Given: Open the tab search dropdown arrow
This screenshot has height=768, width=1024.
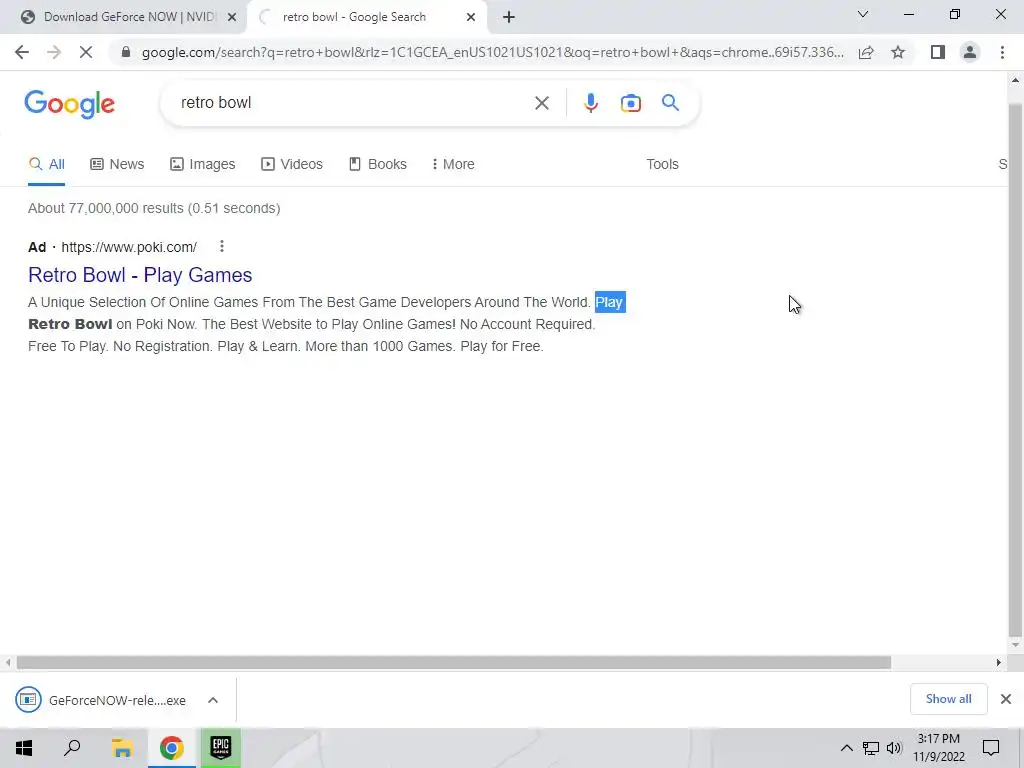Looking at the screenshot, I should [863, 14].
